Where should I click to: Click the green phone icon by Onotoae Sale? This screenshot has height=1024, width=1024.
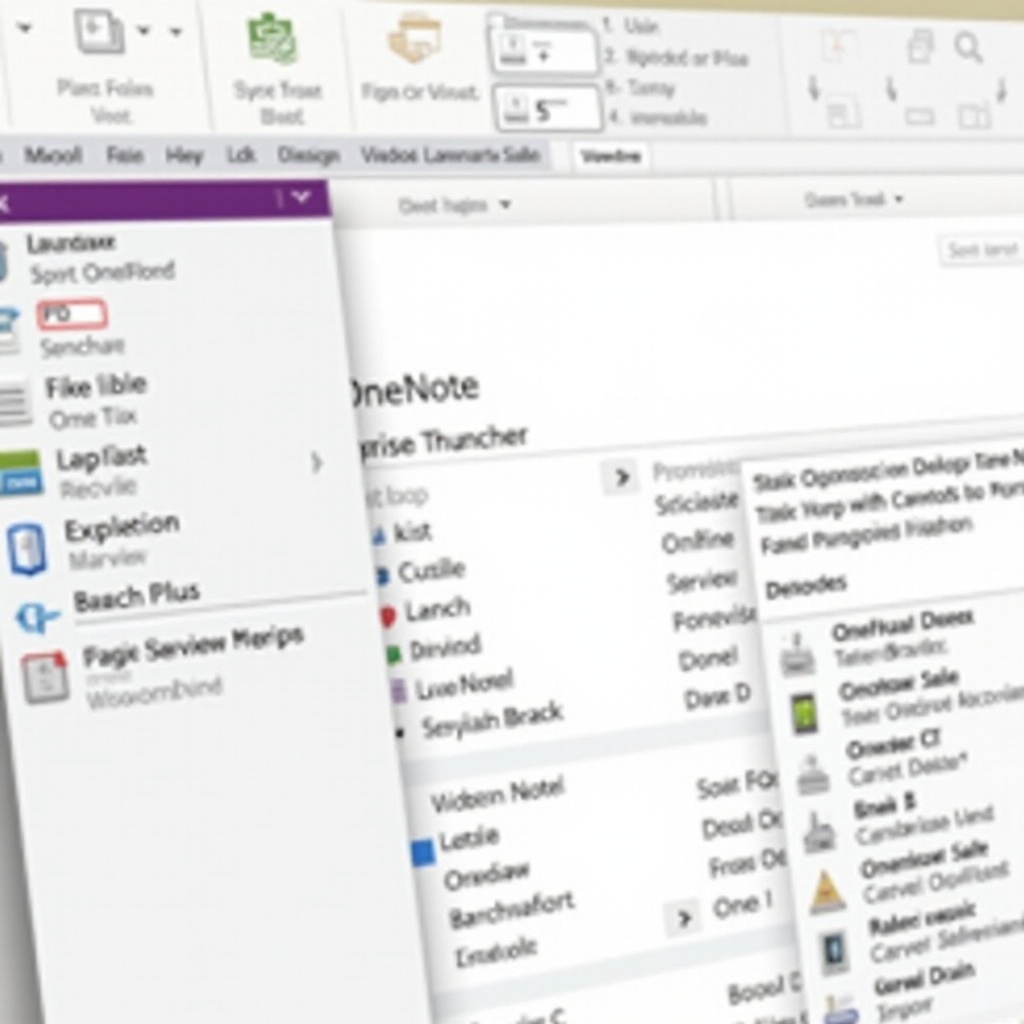(x=804, y=714)
